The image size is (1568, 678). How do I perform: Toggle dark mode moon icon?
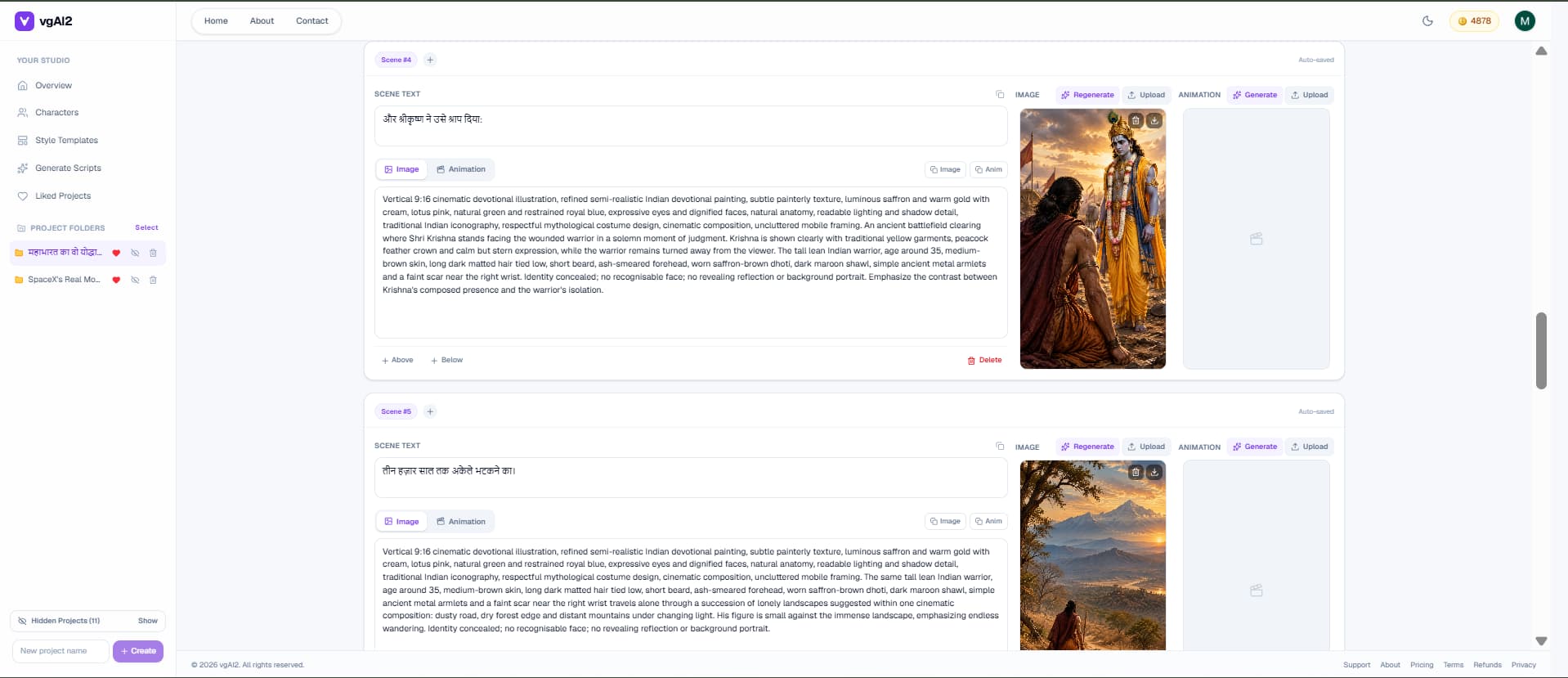[x=1427, y=21]
